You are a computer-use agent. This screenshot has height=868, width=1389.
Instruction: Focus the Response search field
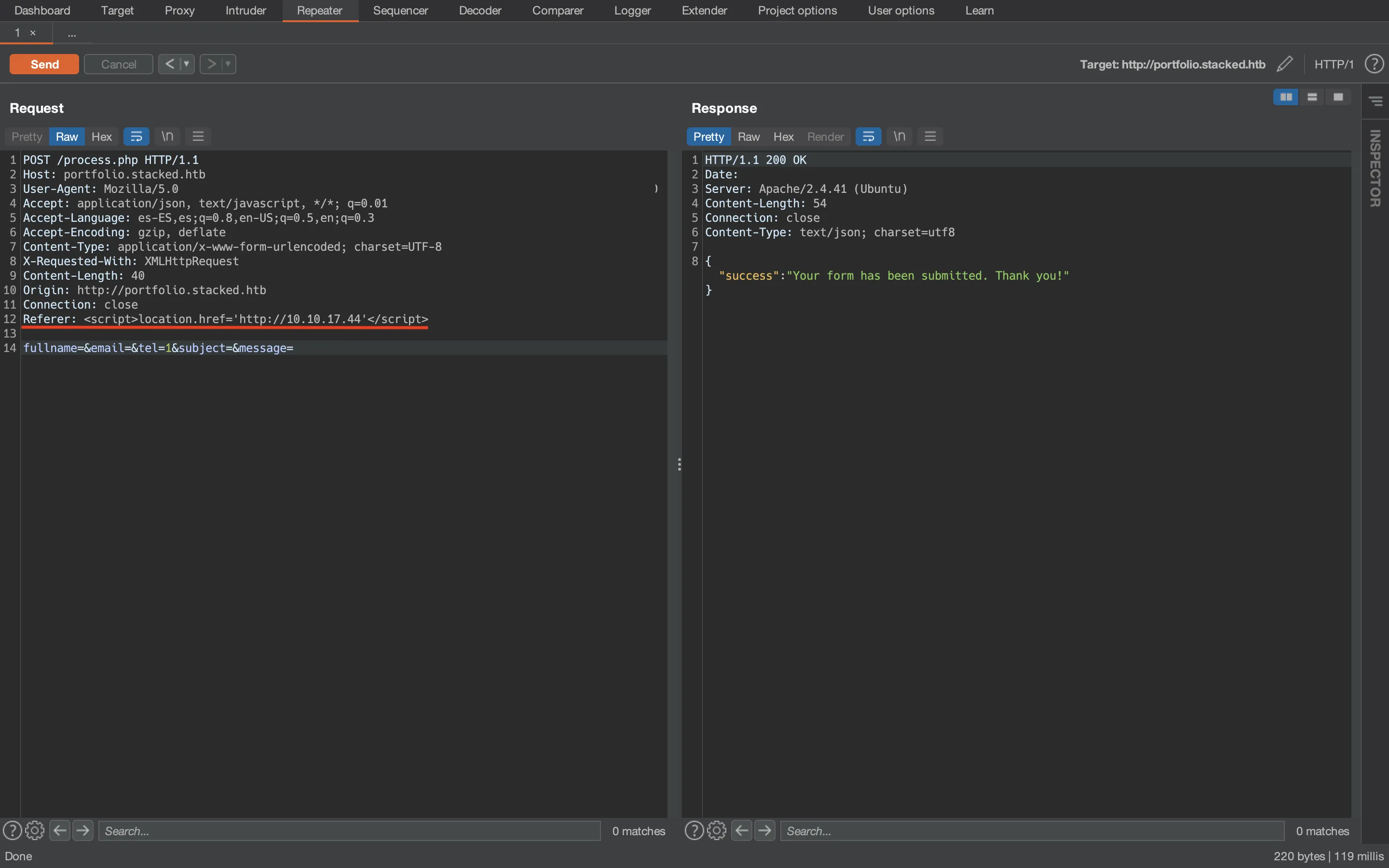pos(1032,831)
